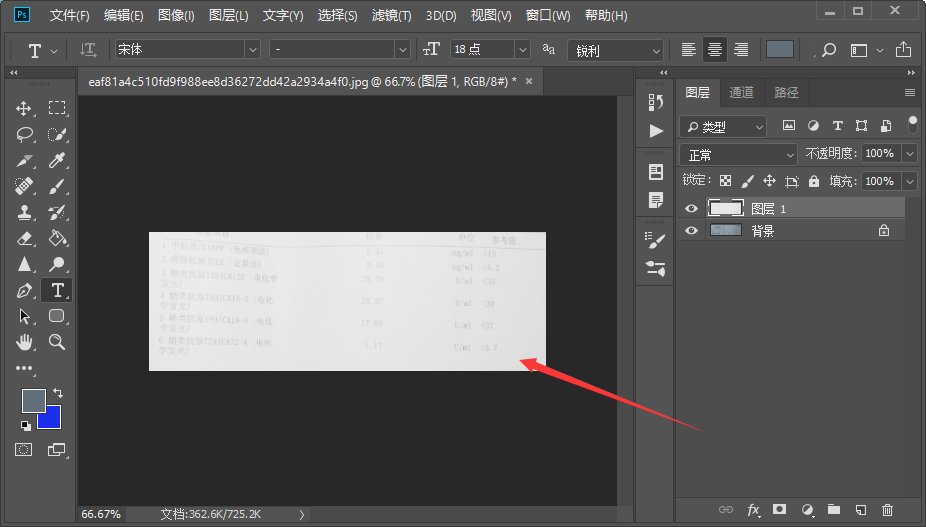Select the Sharpen/Blur triangle tool
The height and width of the screenshot is (527, 926).
[24, 264]
